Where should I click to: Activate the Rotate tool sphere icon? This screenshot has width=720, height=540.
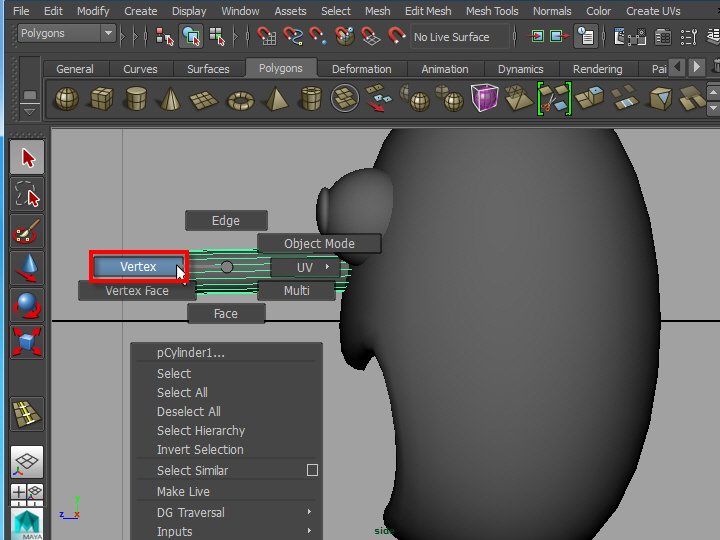coord(27,305)
